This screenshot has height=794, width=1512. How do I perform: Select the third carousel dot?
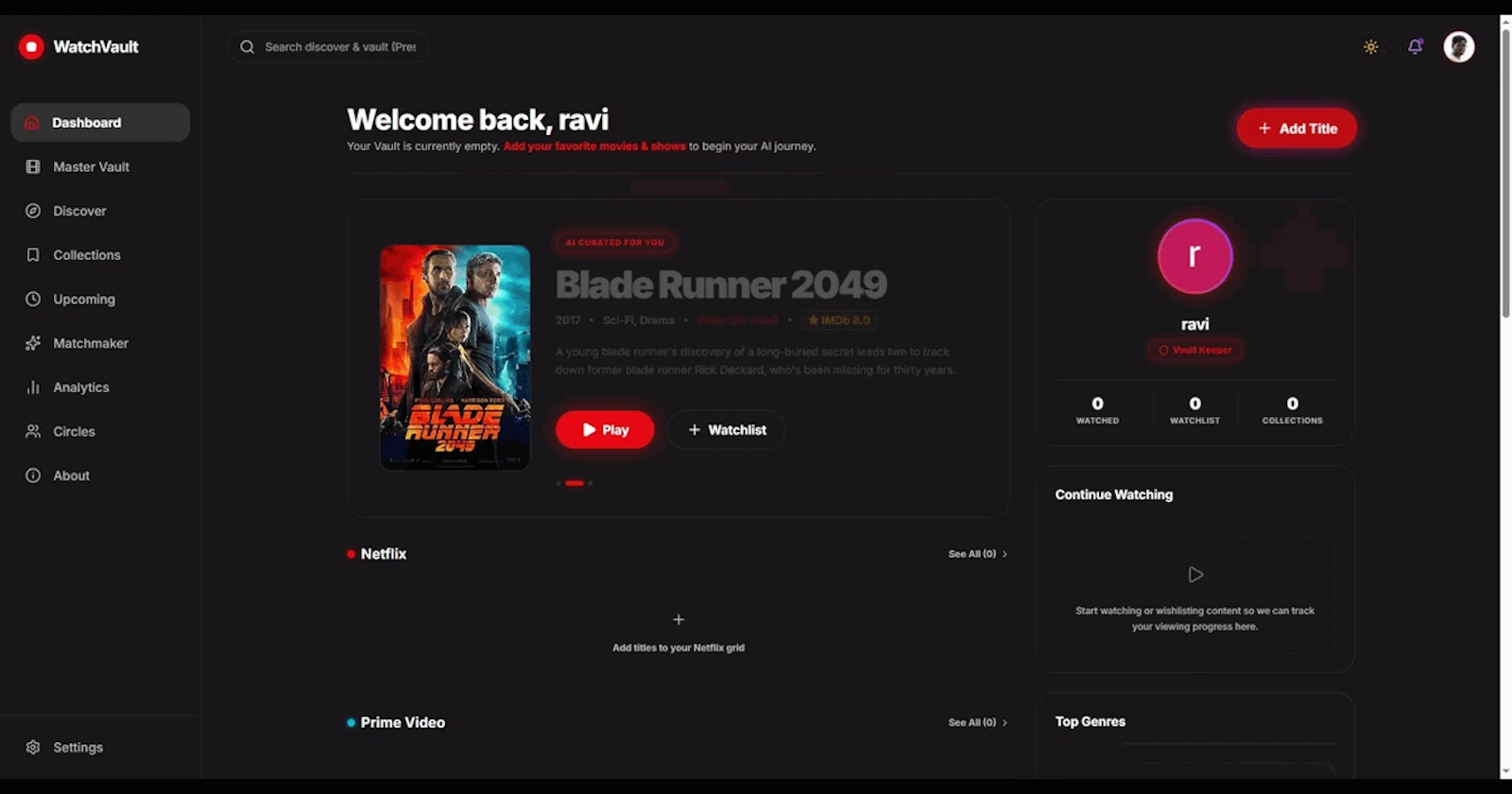(x=591, y=483)
